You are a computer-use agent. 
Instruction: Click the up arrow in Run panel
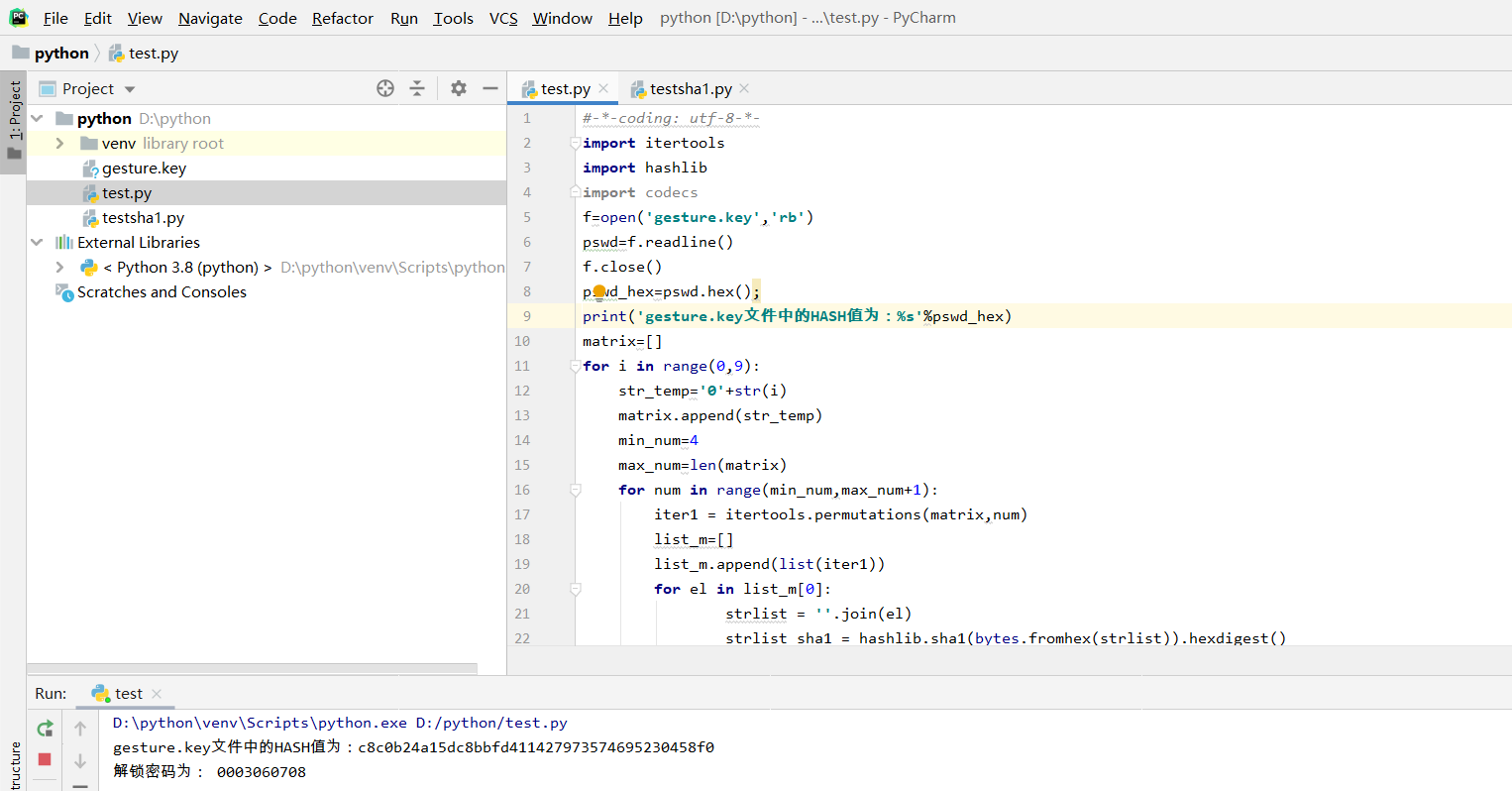(80, 729)
